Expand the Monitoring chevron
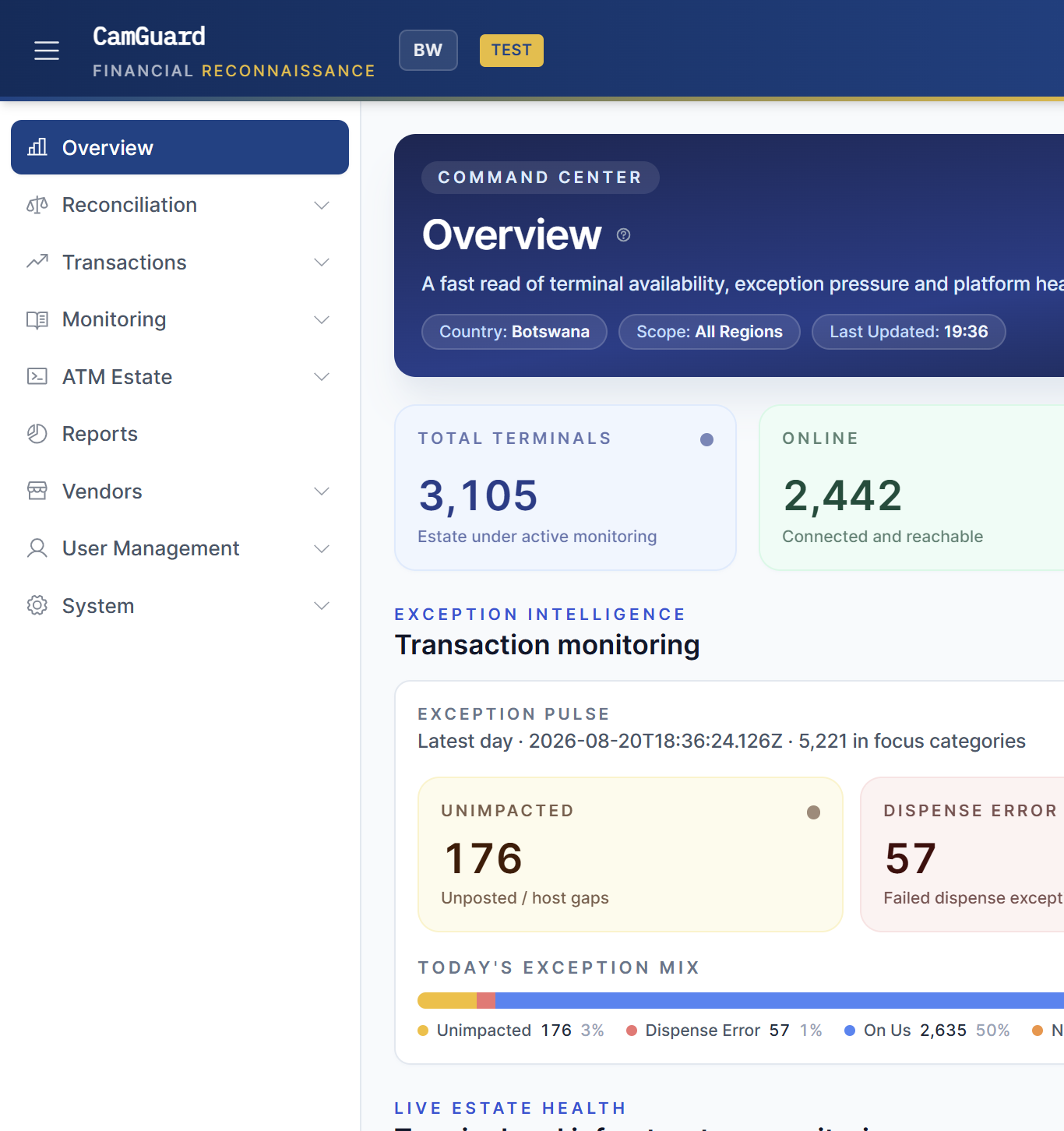The width and height of the screenshot is (1064, 1131). click(x=322, y=319)
